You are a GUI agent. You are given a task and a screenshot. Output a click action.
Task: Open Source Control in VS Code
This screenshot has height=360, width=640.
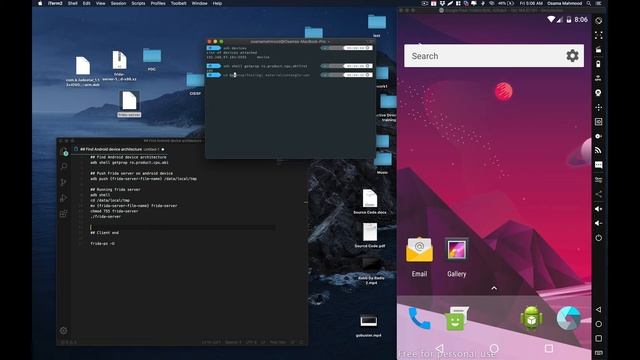tap(64, 182)
